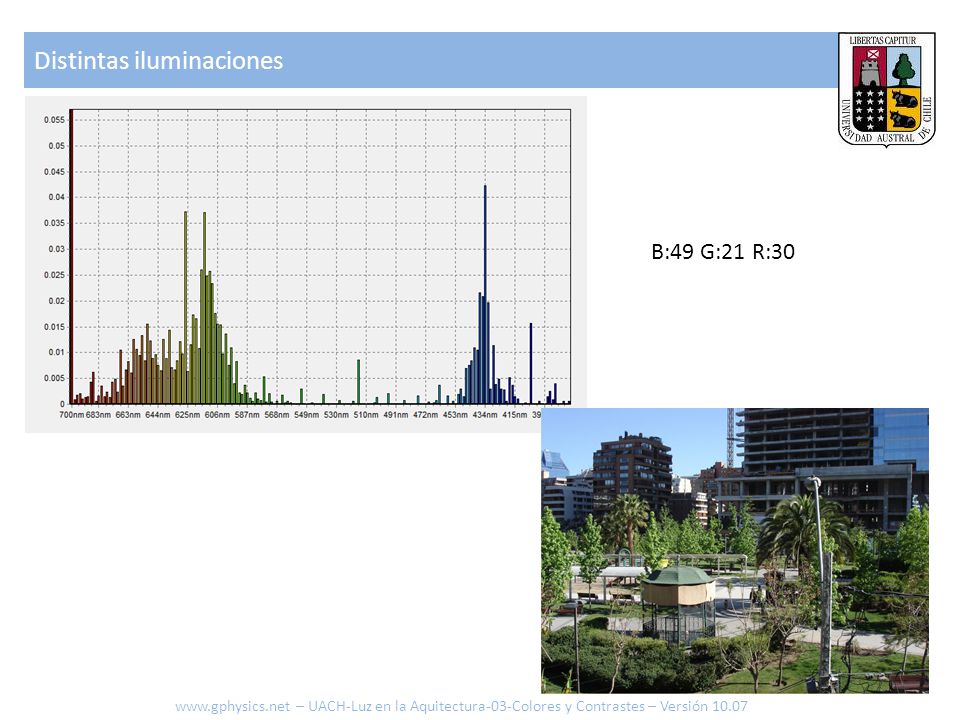Click the '0.04' y-axis value
Viewport: 960px width, 720px height.
coord(56,197)
